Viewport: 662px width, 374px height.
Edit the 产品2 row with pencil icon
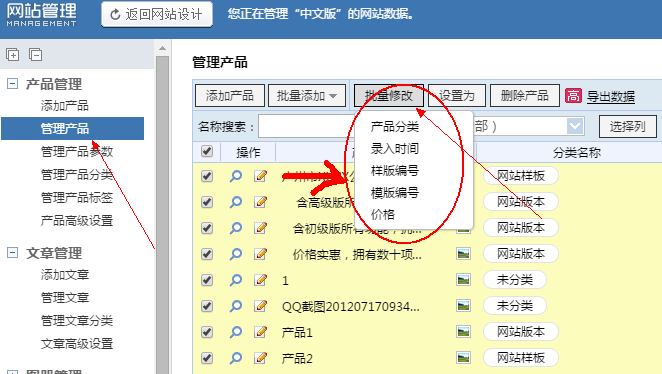261,358
